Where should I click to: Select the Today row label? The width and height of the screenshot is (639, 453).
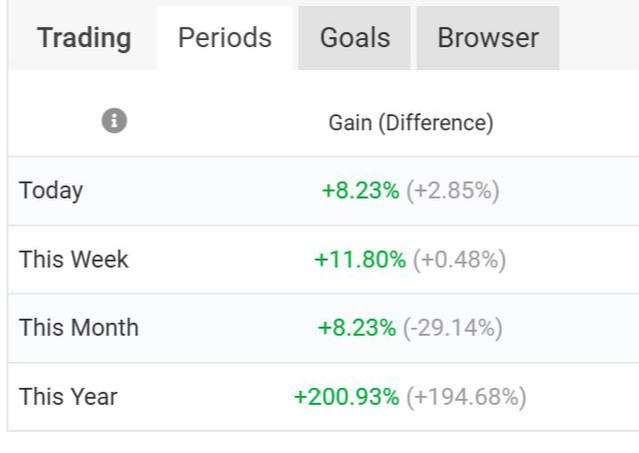pos(51,190)
